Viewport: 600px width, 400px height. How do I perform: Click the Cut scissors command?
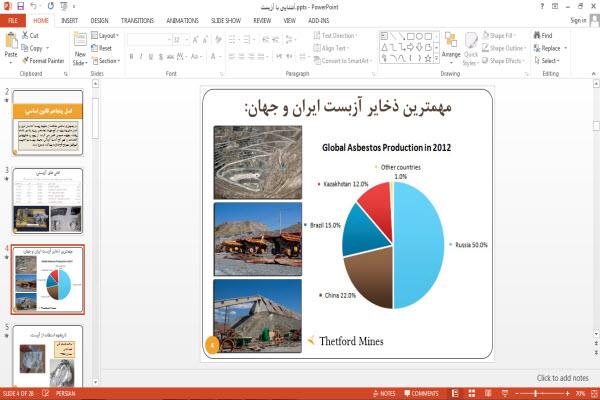point(30,35)
